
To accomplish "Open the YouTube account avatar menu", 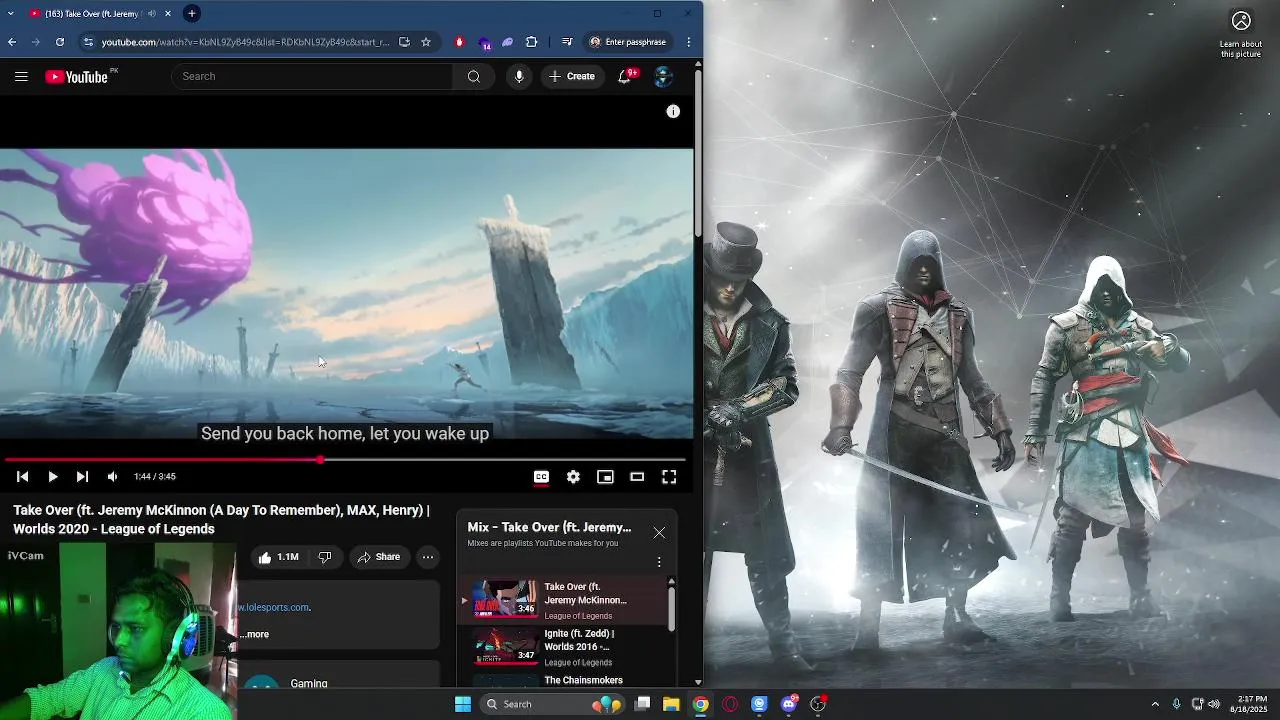I will coord(662,76).
